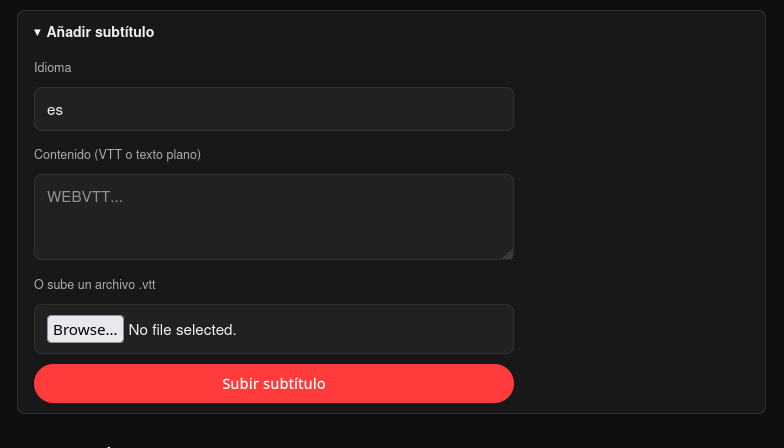Click the bottom area of the Contenido text area
Viewport: 784px width, 448px height.
274,248
